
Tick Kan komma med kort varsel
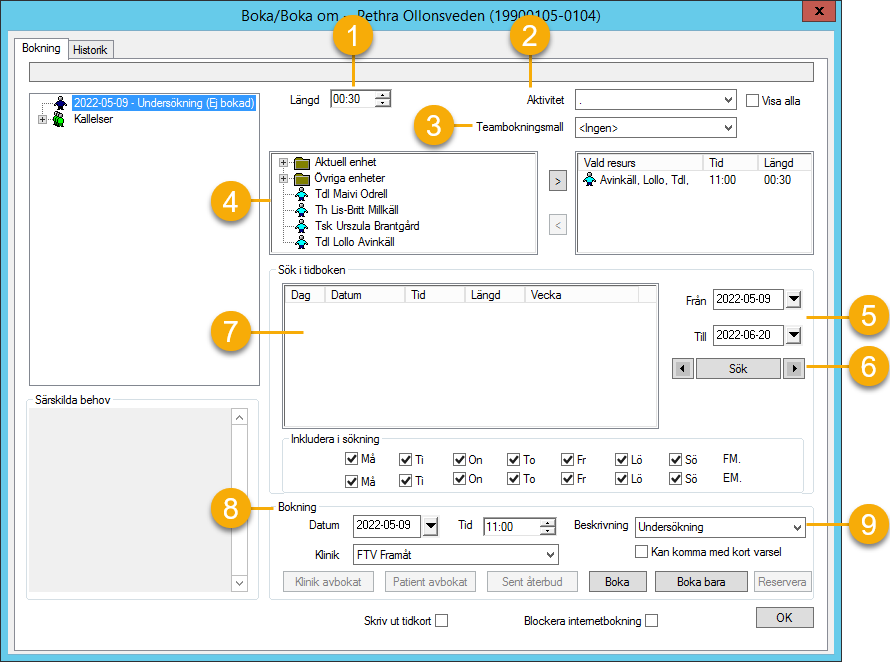pyautogui.click(x=642, y=552)
